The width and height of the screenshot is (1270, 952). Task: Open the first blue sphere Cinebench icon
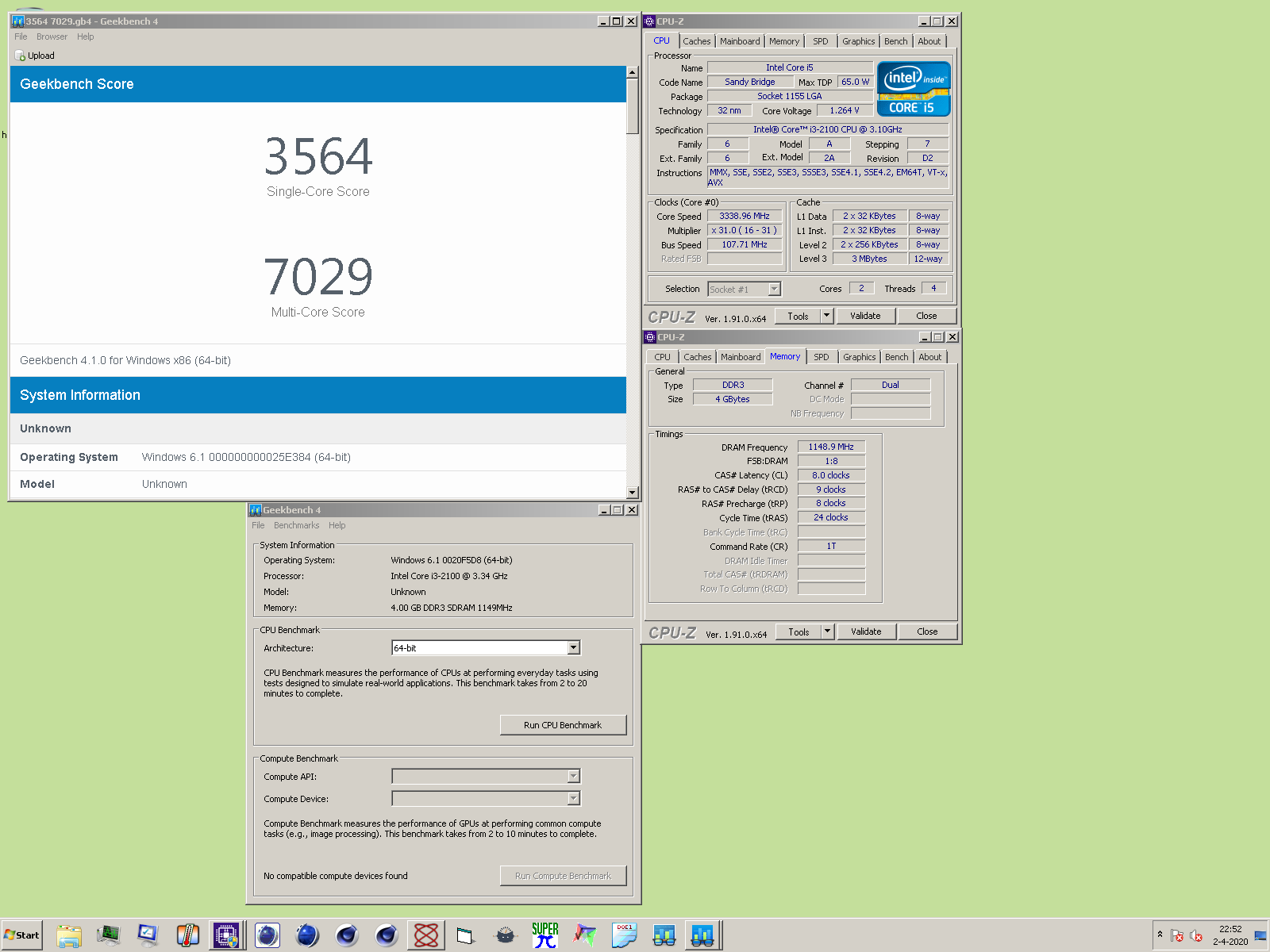pyautogui.click(x=267, y=935)
